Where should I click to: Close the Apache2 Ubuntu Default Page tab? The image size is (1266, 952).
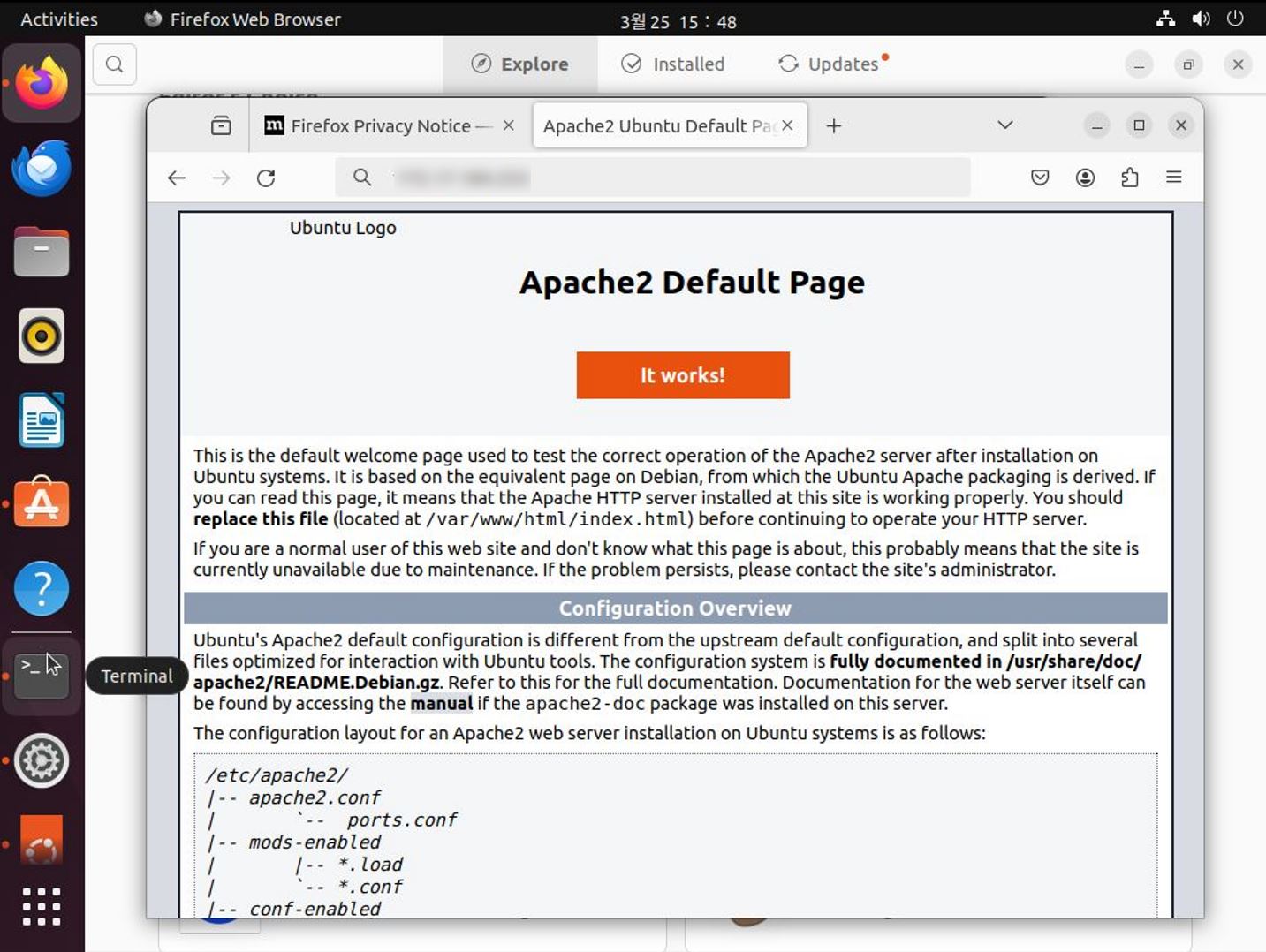tap(788, 125)
